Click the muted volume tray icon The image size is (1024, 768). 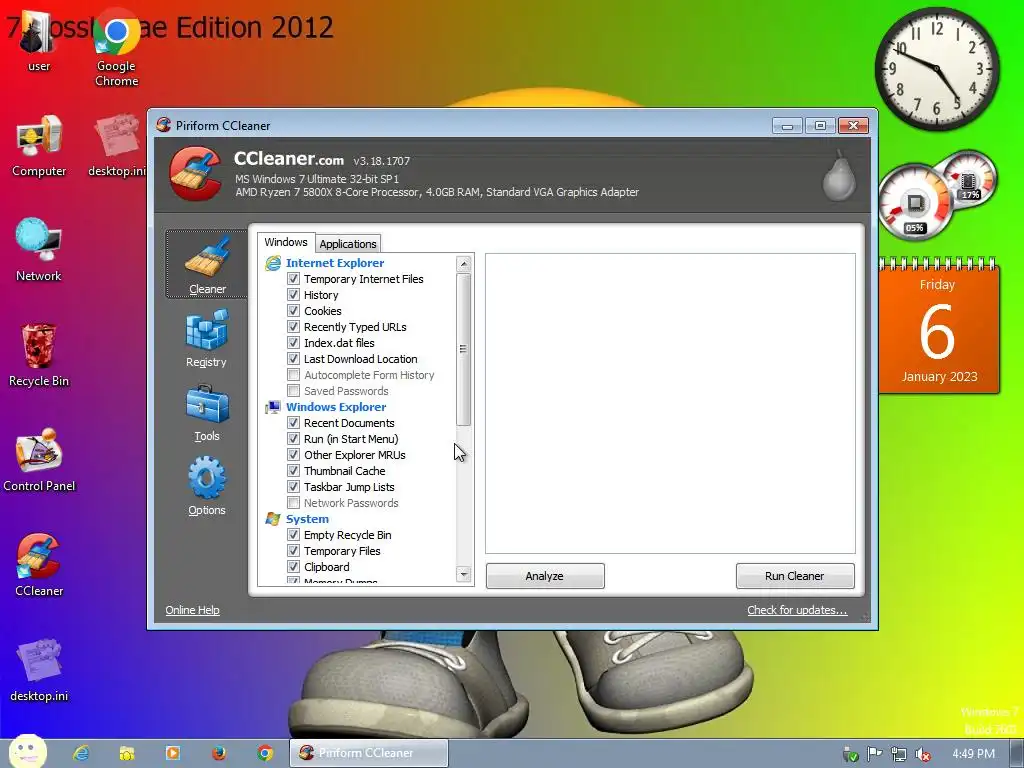coord(923,754)
